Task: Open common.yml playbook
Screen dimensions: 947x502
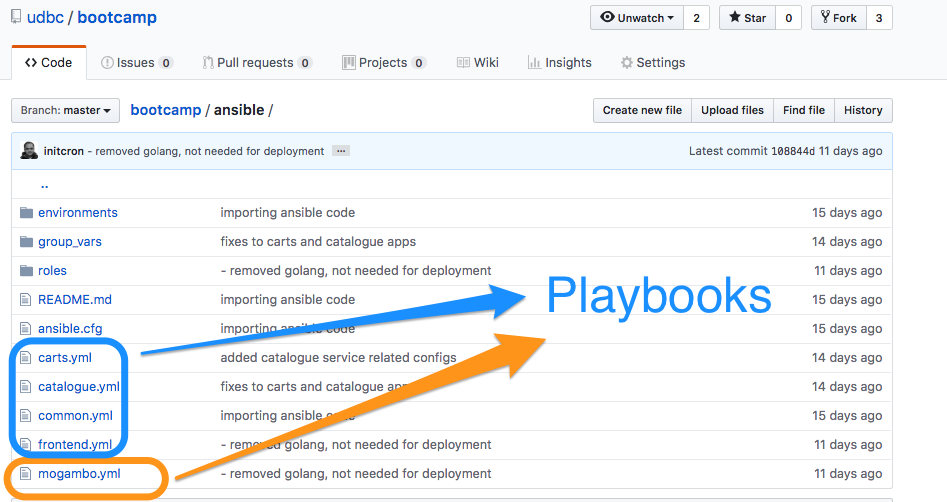Action: [75, 416]
